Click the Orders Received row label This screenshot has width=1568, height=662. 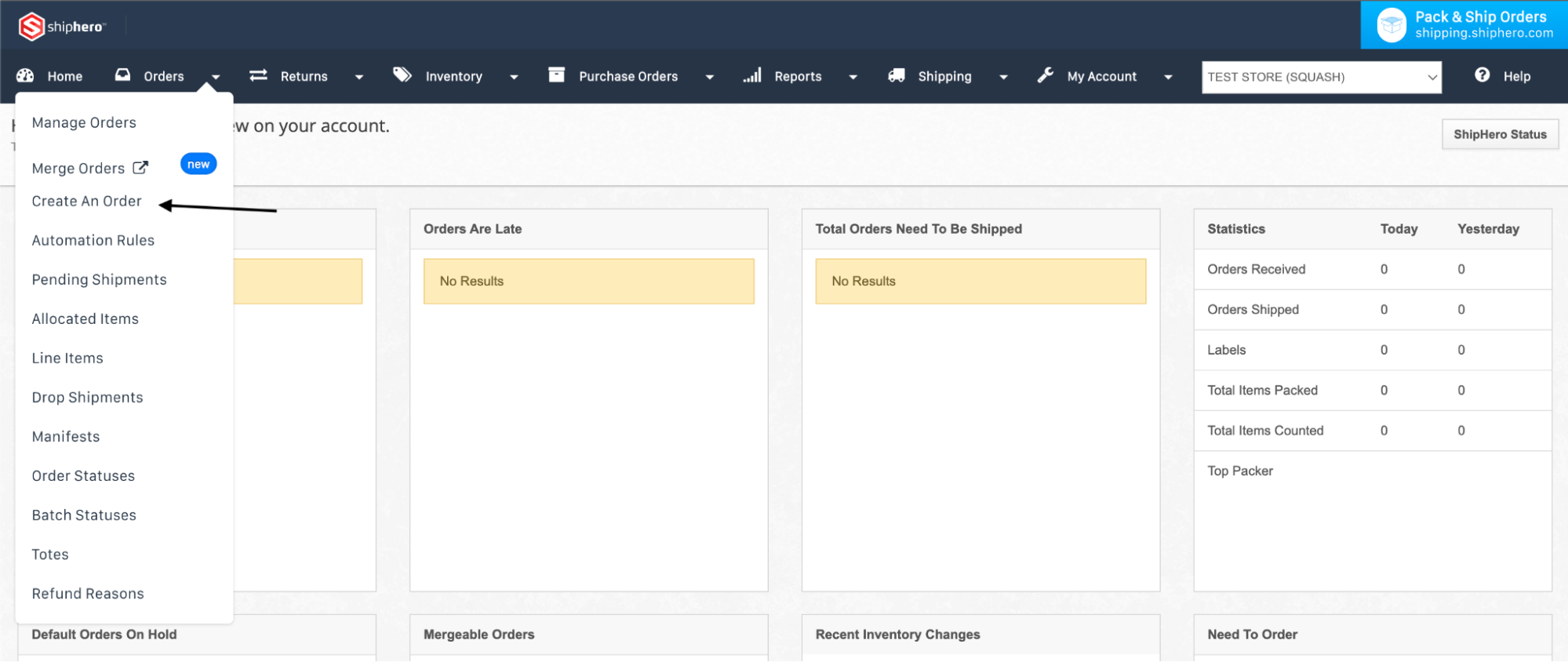[x=1257, y=269]
